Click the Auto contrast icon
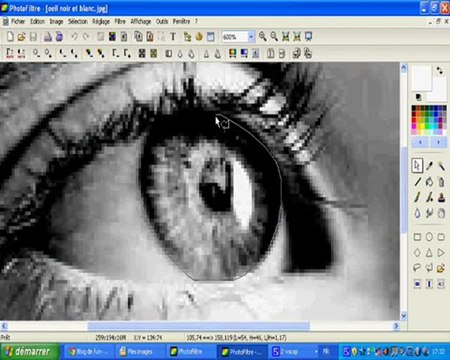This screenshot has width=450, height=360. [21, 53]
